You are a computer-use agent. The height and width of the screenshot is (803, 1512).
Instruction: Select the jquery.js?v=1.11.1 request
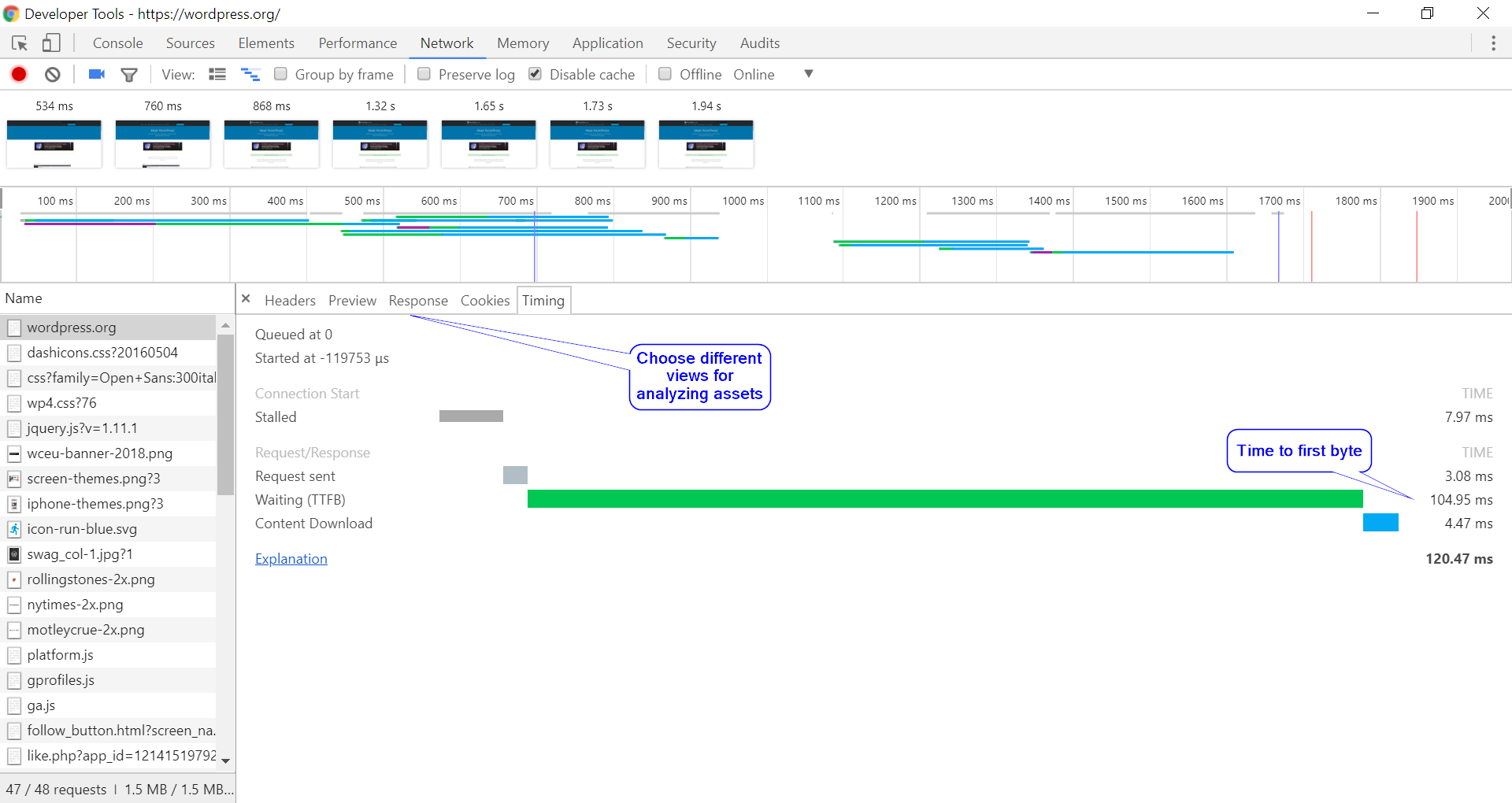[109, 428]
